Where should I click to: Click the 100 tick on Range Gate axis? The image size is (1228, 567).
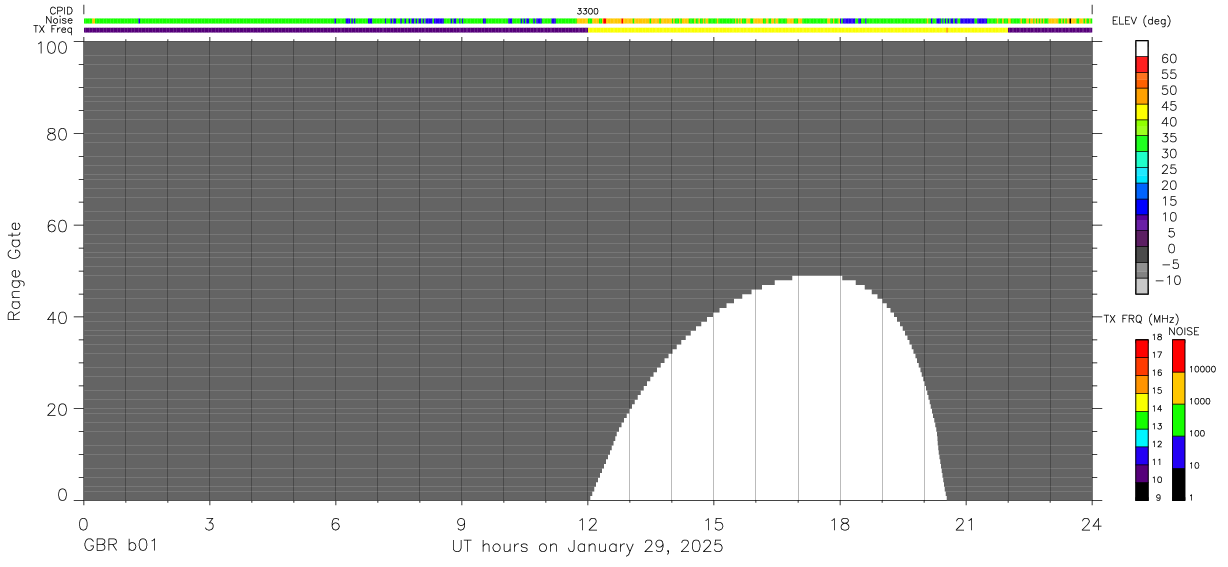(x=52, y=47)
